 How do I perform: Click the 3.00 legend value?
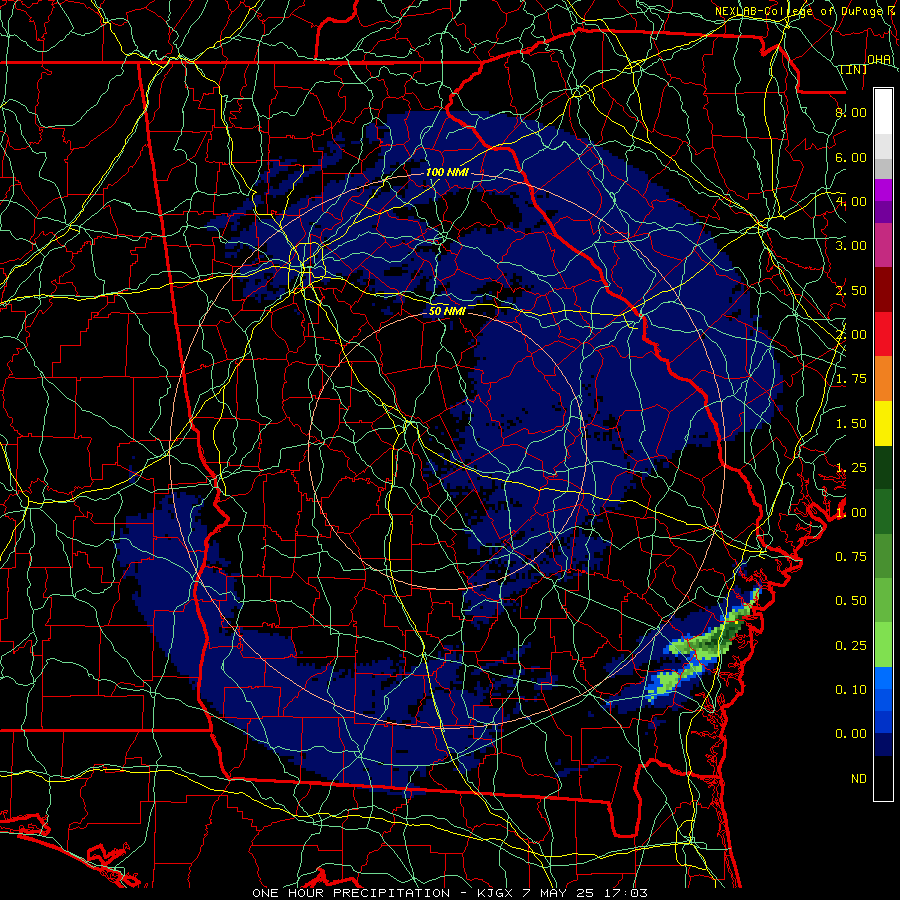851,246
